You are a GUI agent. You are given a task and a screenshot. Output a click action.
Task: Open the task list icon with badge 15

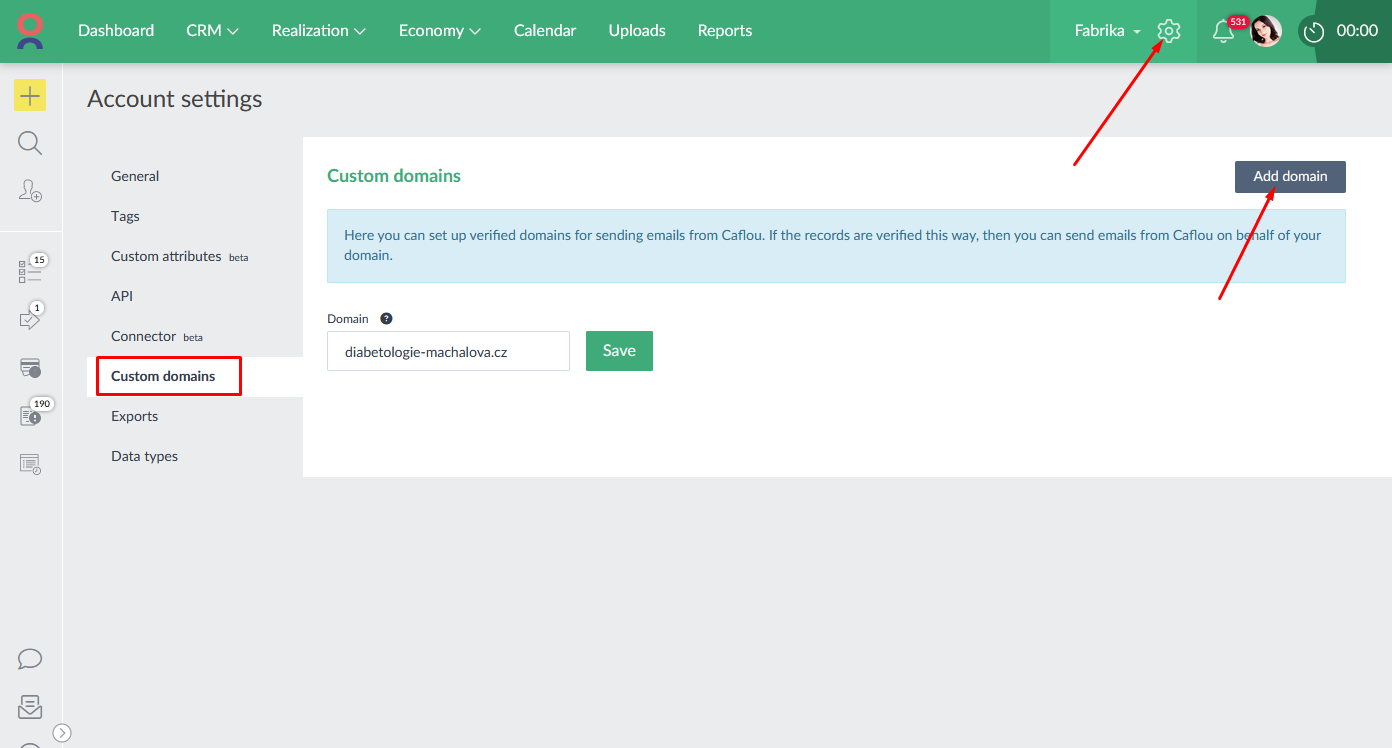point(30,271)
